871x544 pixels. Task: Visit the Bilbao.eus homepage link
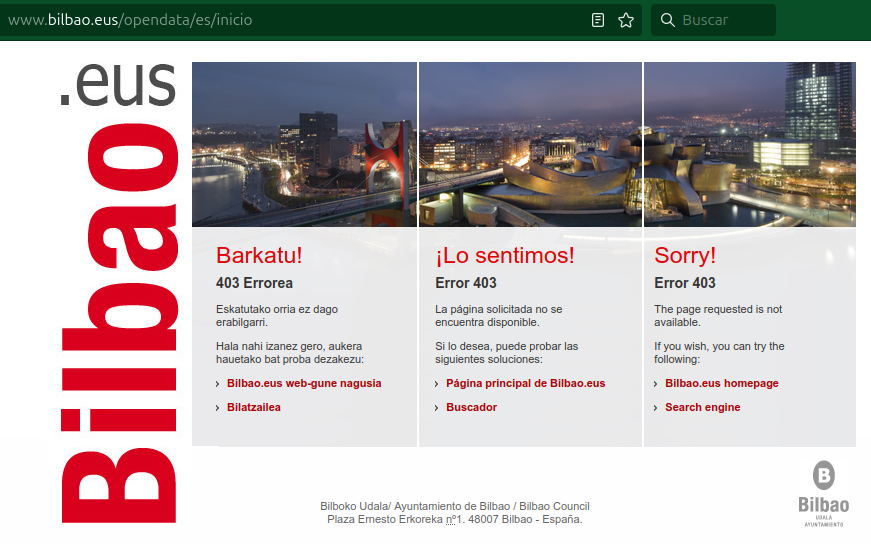coord(721,383)
